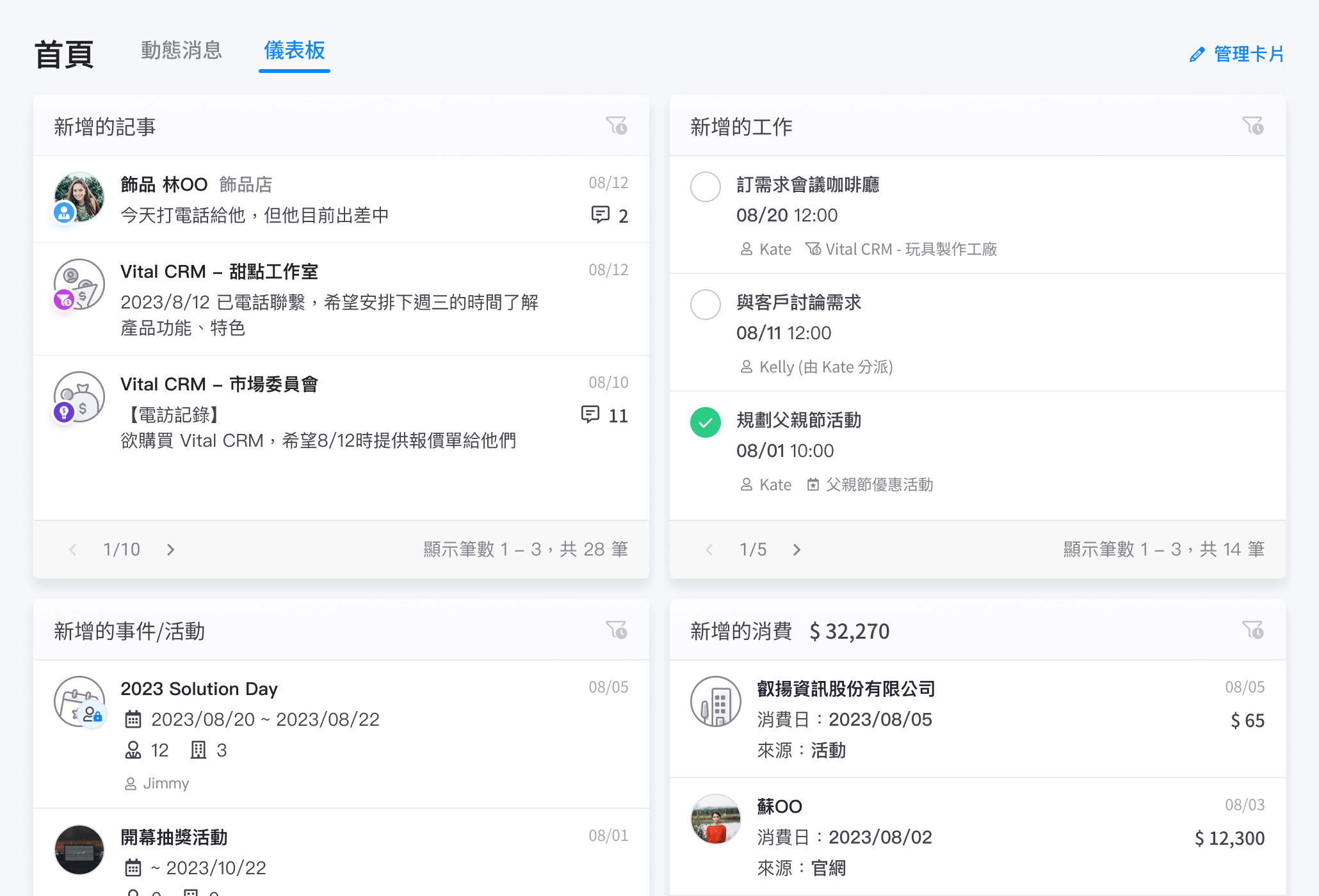The width and height of the screenshot is (1319, 896).
Task: Mark 訂需求會議咖啡廳 task as complete
Action: [706, 187]
